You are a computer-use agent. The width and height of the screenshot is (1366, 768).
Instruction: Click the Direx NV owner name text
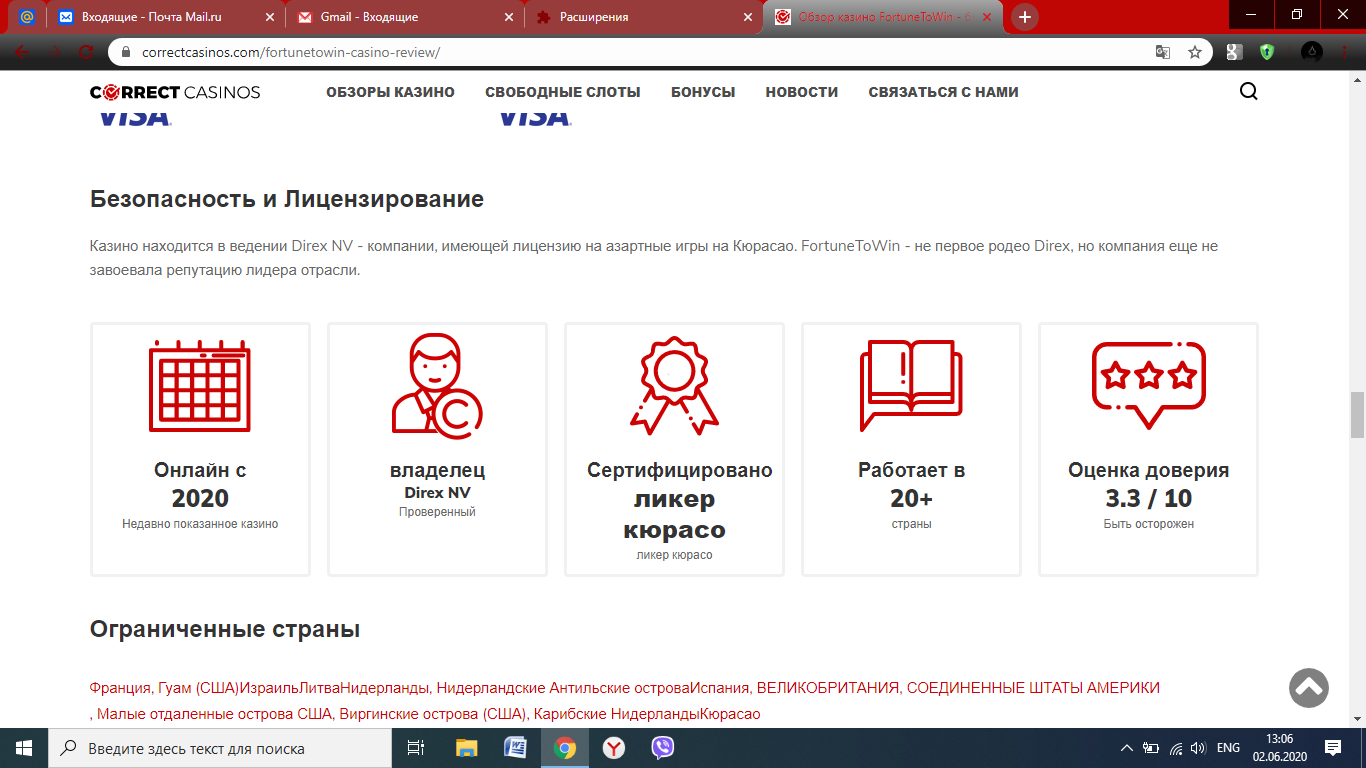[x=437, y=493]
